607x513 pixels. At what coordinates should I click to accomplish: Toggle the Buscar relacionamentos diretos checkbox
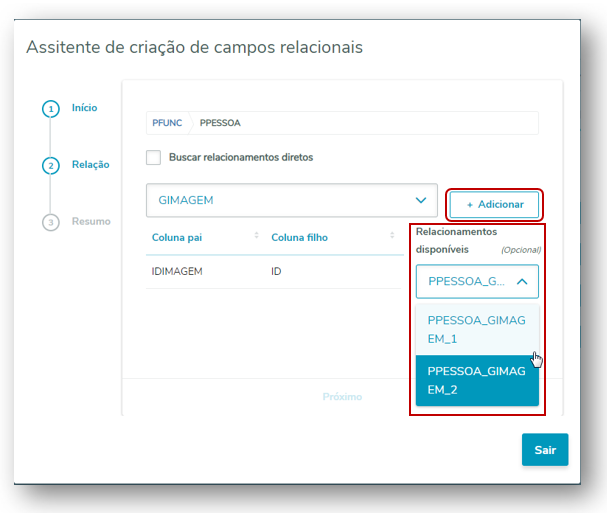[153, 157]
